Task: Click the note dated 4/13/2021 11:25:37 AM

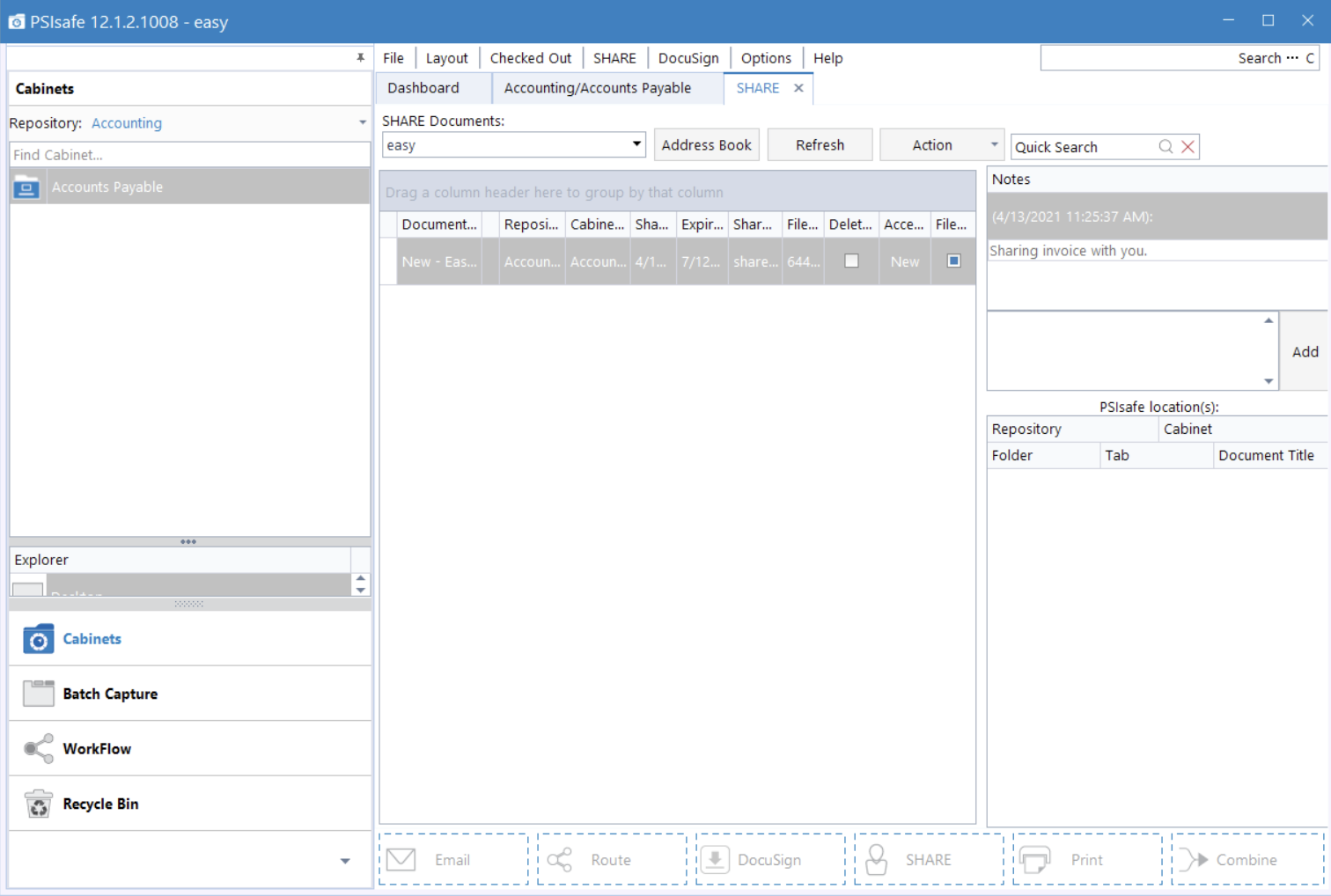Action: tap(1157, 217)
